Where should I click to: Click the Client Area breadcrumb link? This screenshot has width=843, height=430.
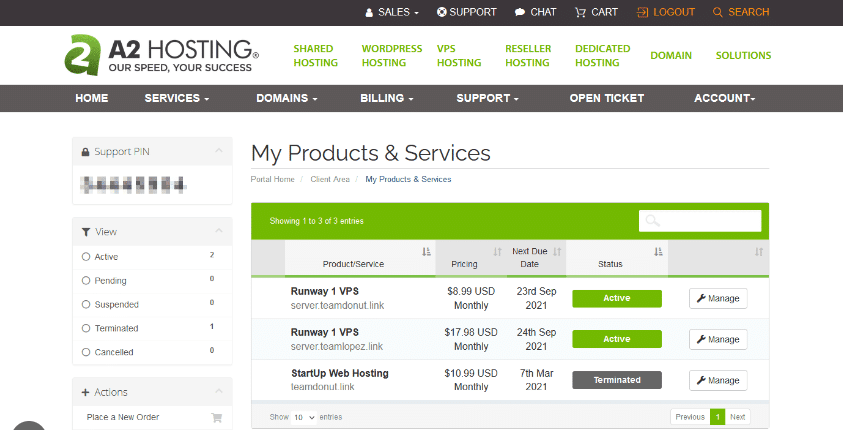[330, 179]
